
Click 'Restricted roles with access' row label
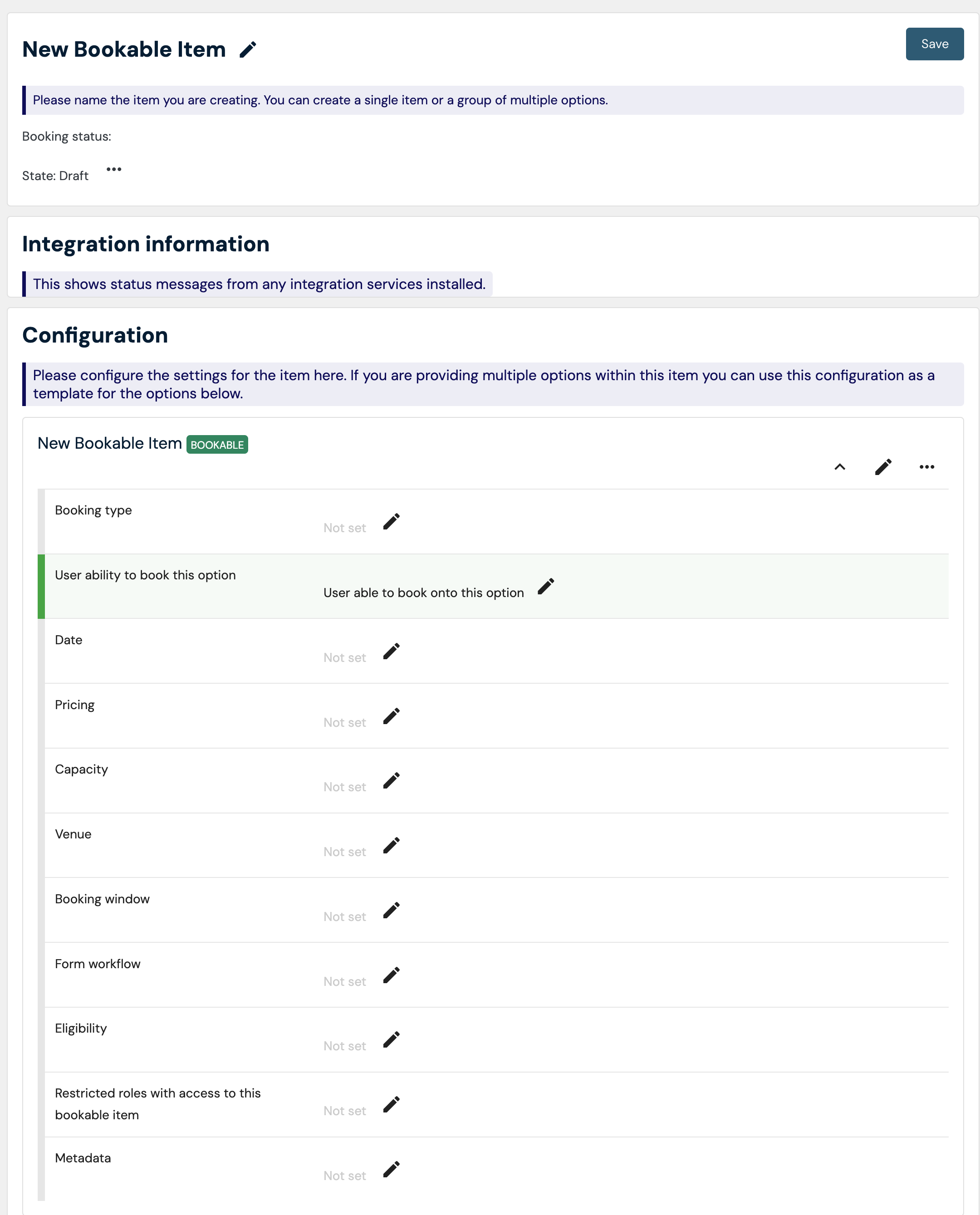(157, 1104)
